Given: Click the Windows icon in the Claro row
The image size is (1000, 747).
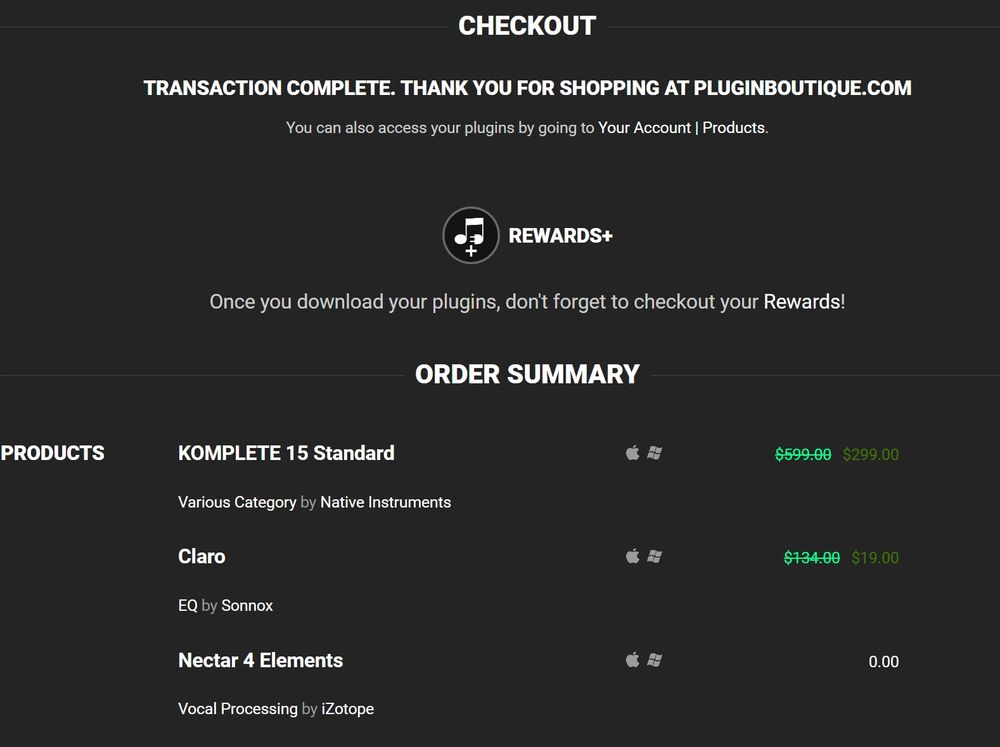Looking at the screenshot, I should point(654,556).
